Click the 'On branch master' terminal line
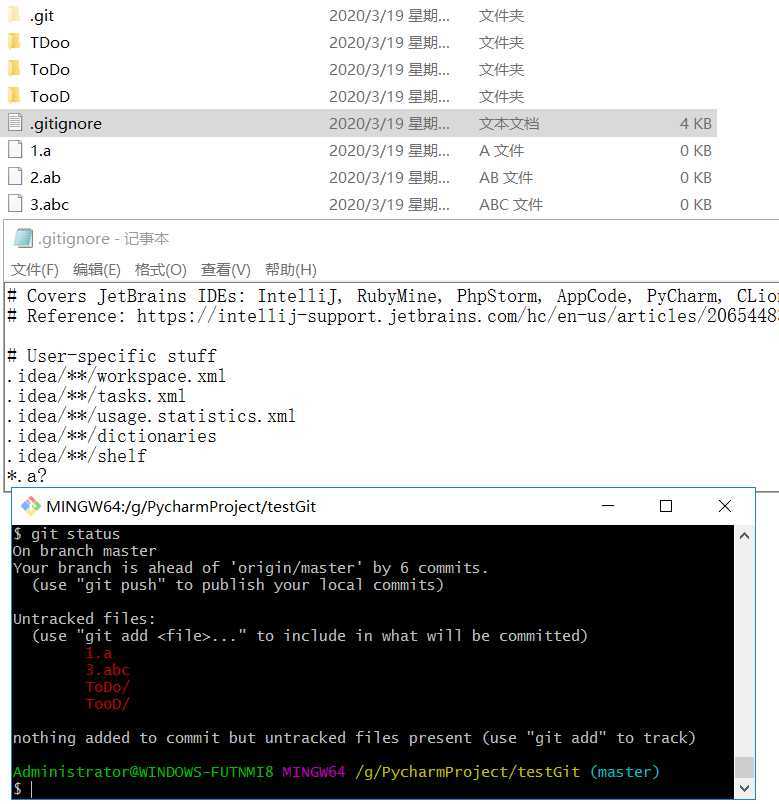The image size is (779, 804). pos(85,551)
